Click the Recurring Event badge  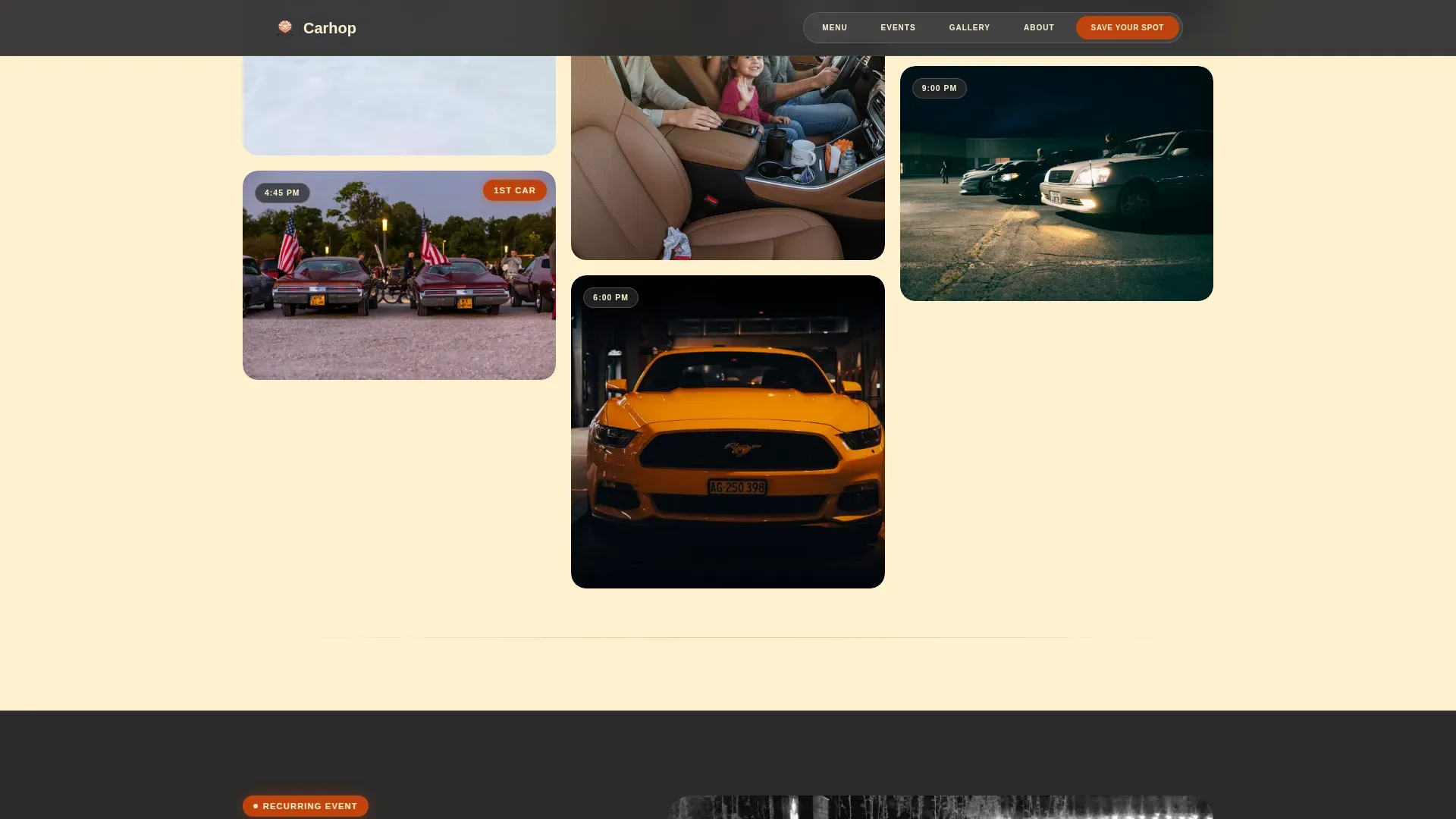point(306,806)
